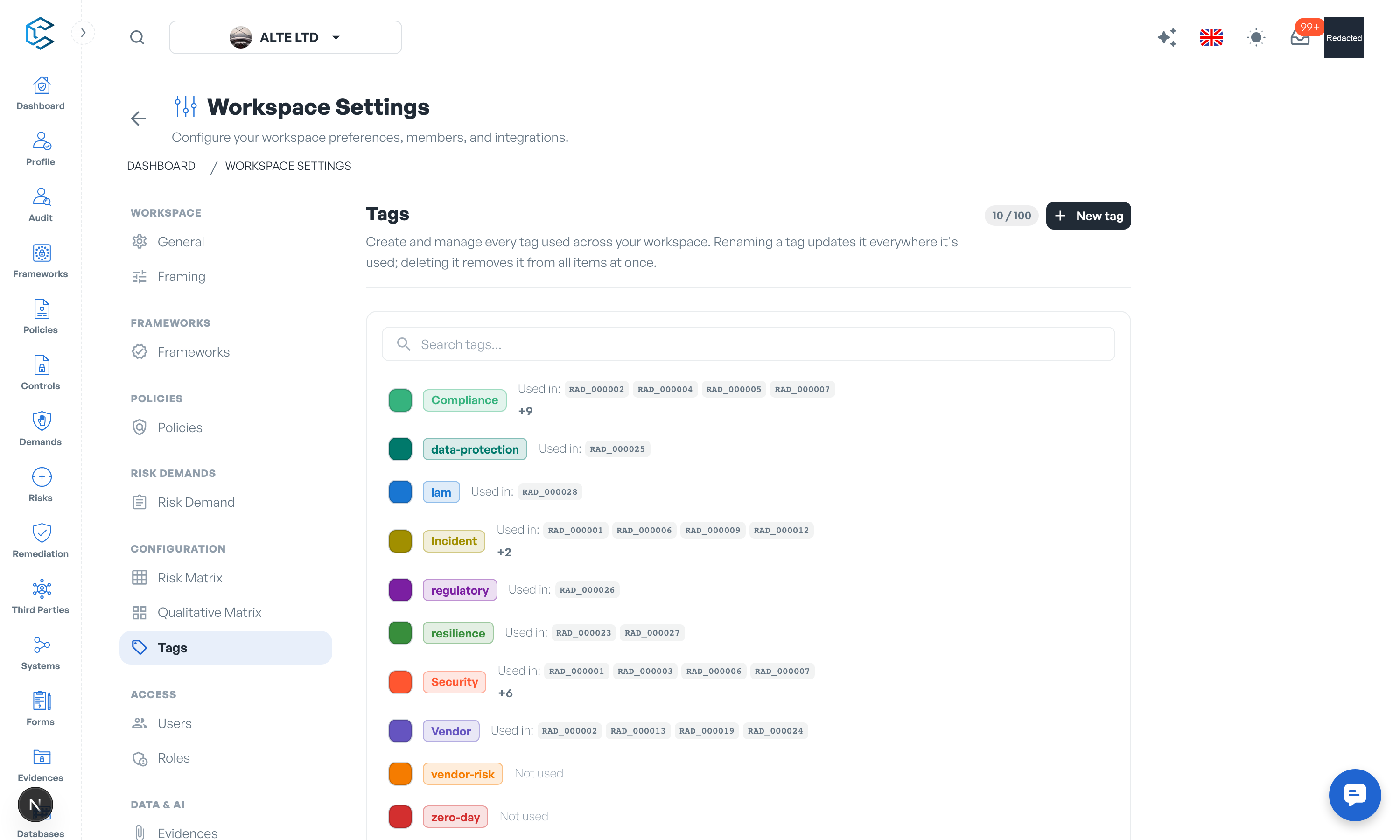Screen dimensions: 1400x840
Task: Open Remediation in the sidebar
Action: click(41, 542)
